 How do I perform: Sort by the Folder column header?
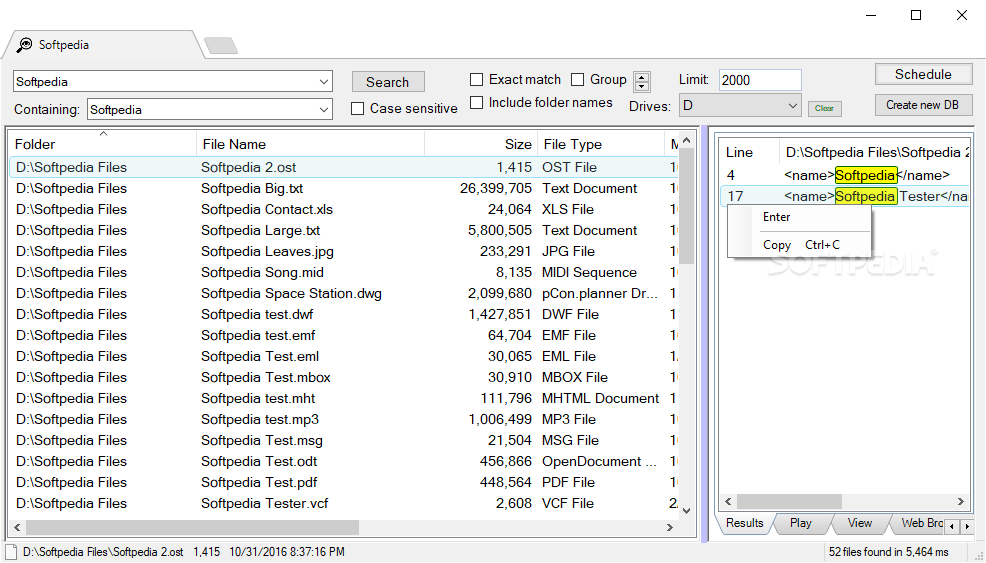tap(102, 144)
